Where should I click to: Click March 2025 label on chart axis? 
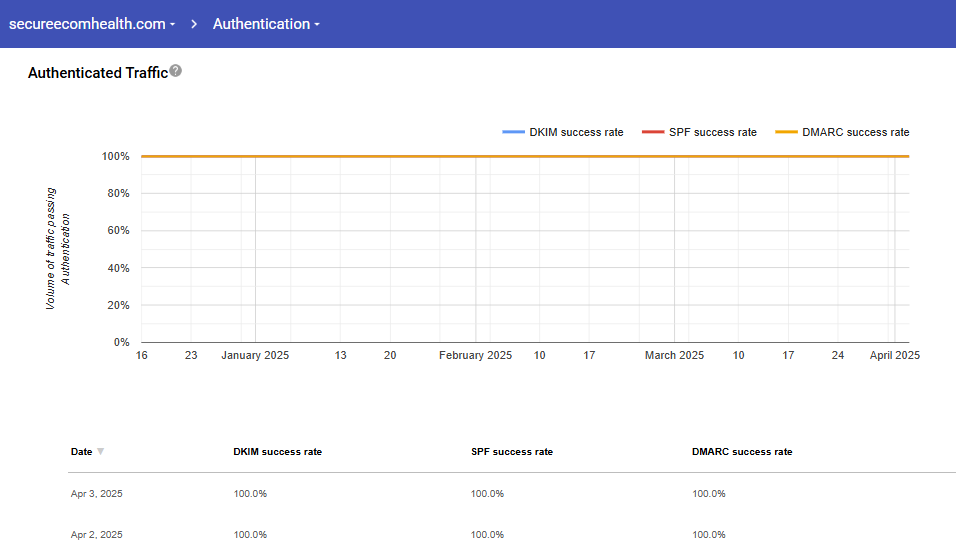[674, 355]
